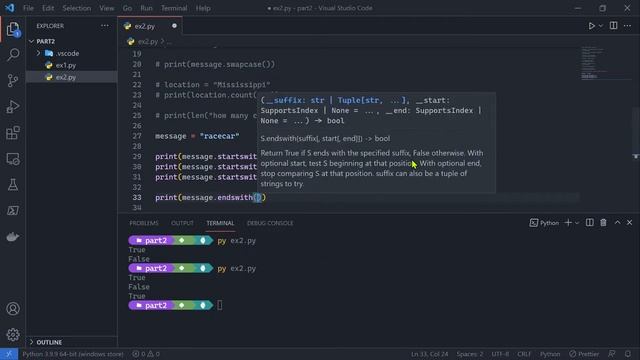Open the Edit menu
This screenshot has width=640, height=360.
point(48,8)
